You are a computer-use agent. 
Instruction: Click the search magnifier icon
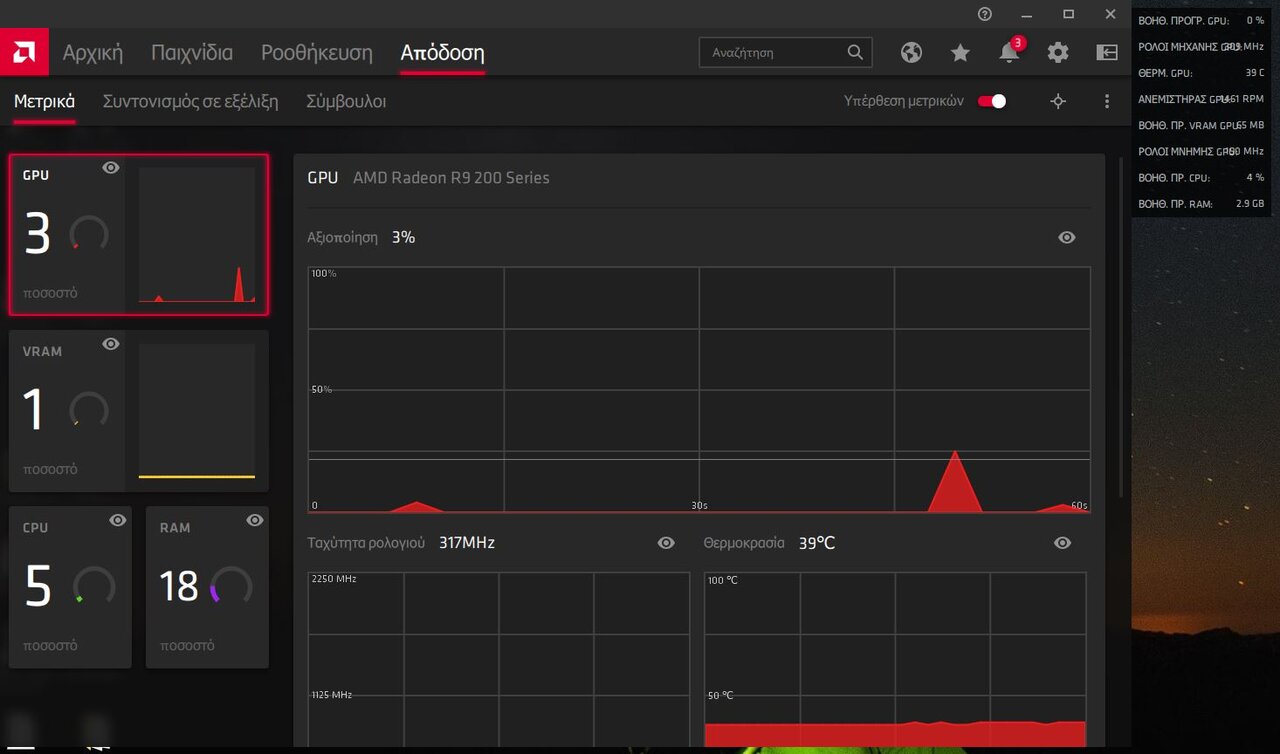[855, 52]
